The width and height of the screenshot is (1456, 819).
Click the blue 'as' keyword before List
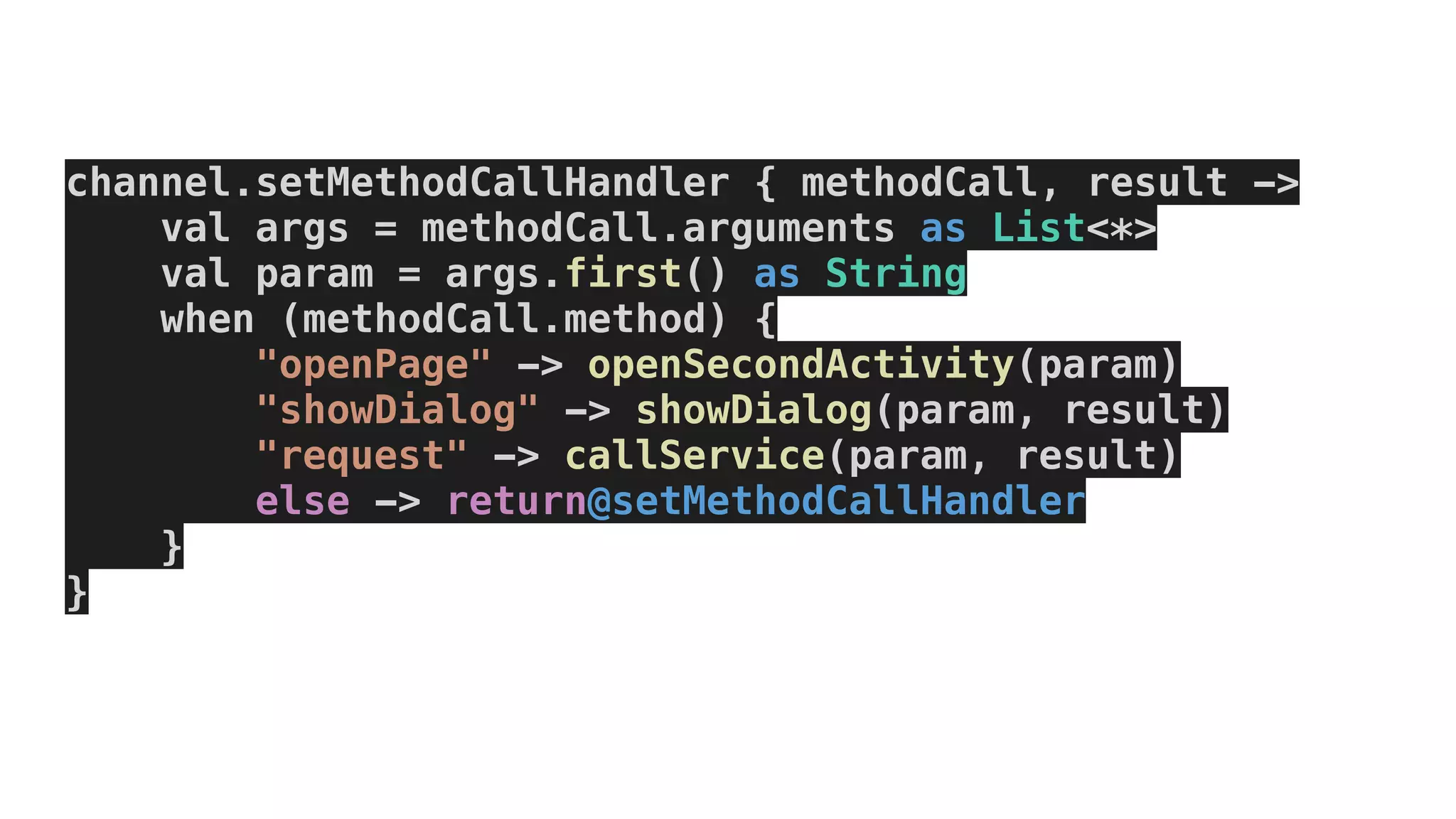(943, 230)
